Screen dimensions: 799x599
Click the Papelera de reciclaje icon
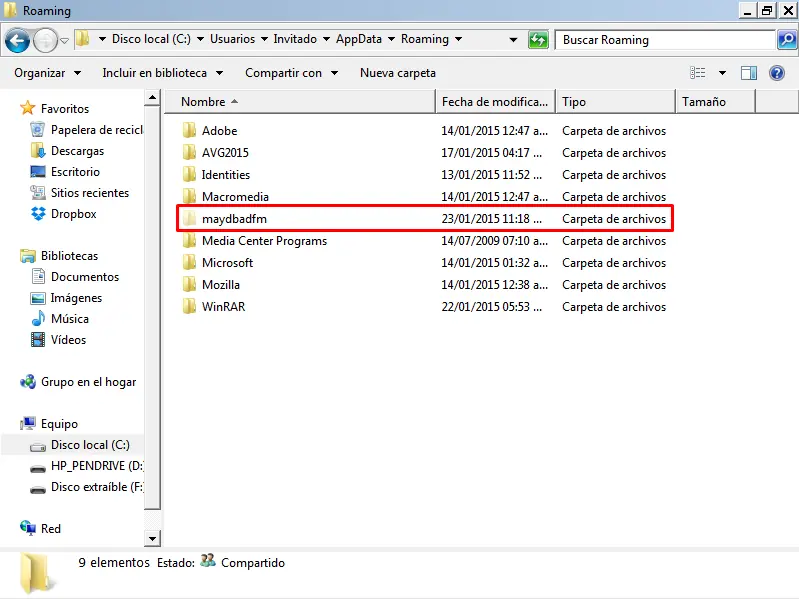[x=37, y=129]
